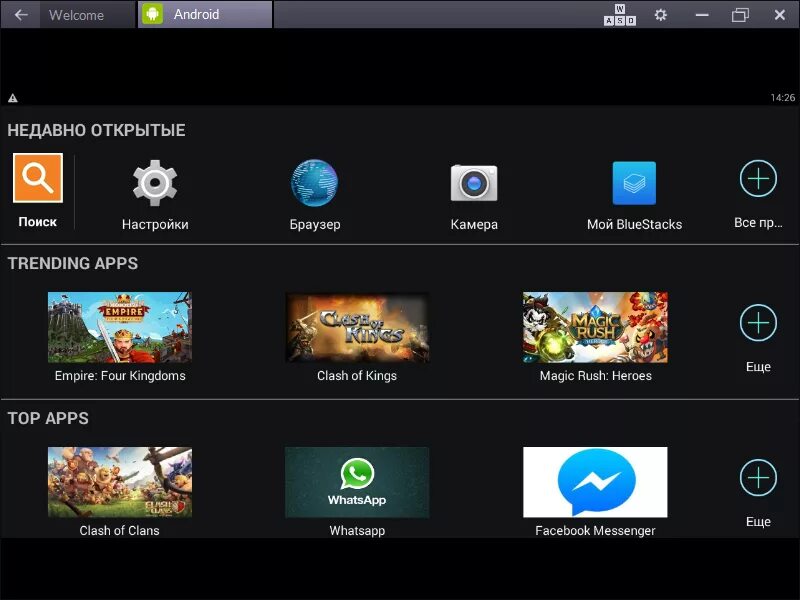The width and height of the screenshot is (800, 600).
Task: Click the Whatsapp caption text
Action: (357, 531)
